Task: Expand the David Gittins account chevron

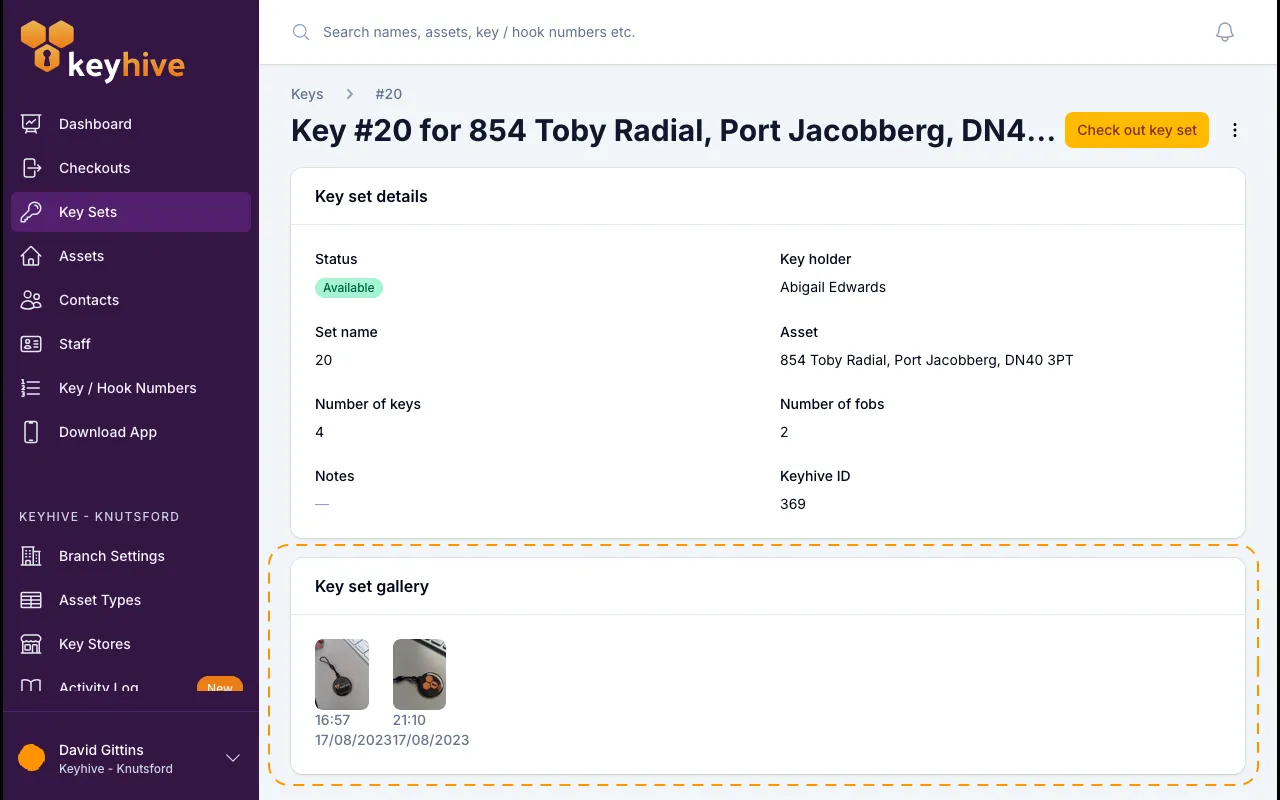Action: click(233, 758)
